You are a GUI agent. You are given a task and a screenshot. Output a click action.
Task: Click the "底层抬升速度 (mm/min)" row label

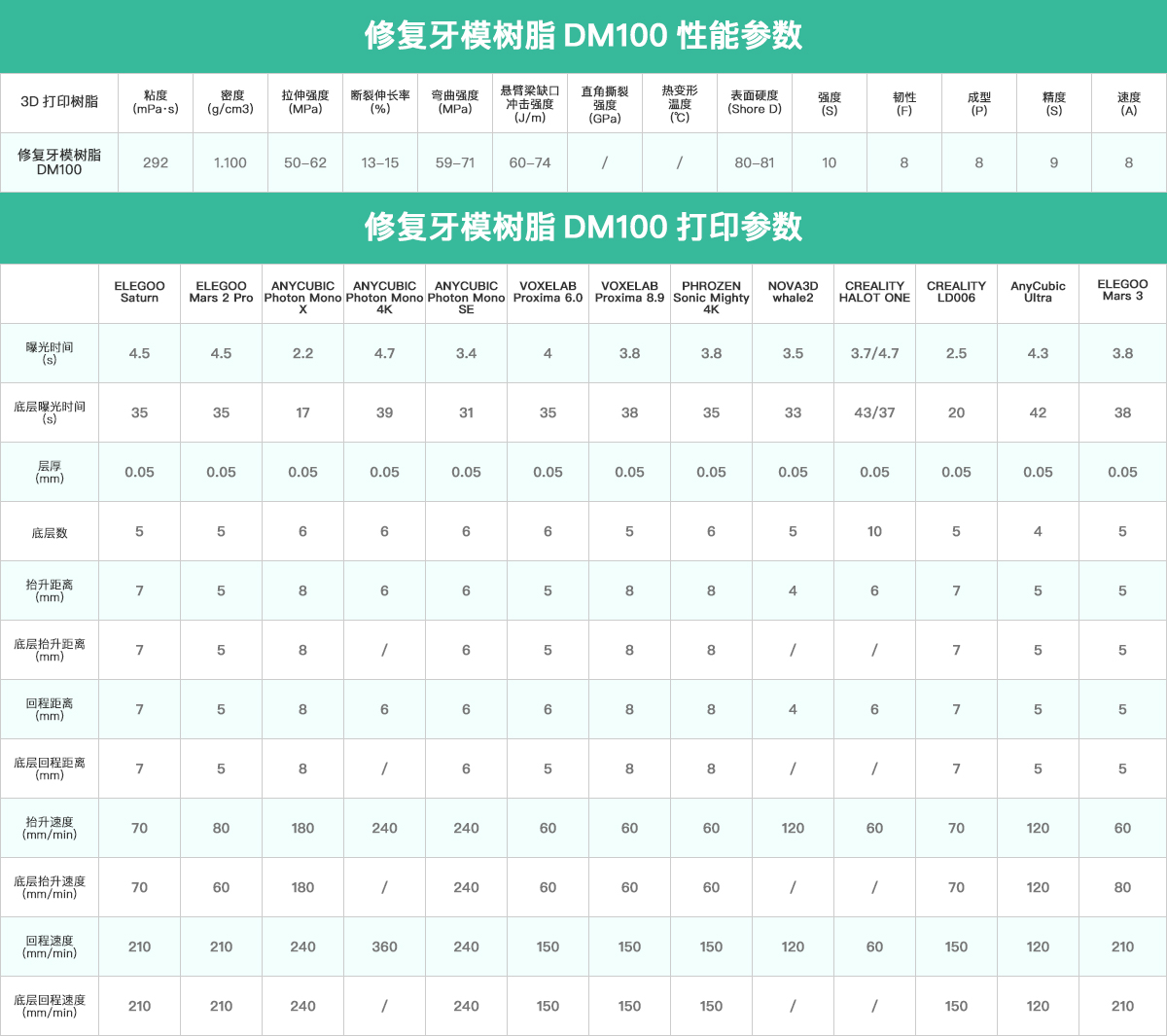(50, 887)
